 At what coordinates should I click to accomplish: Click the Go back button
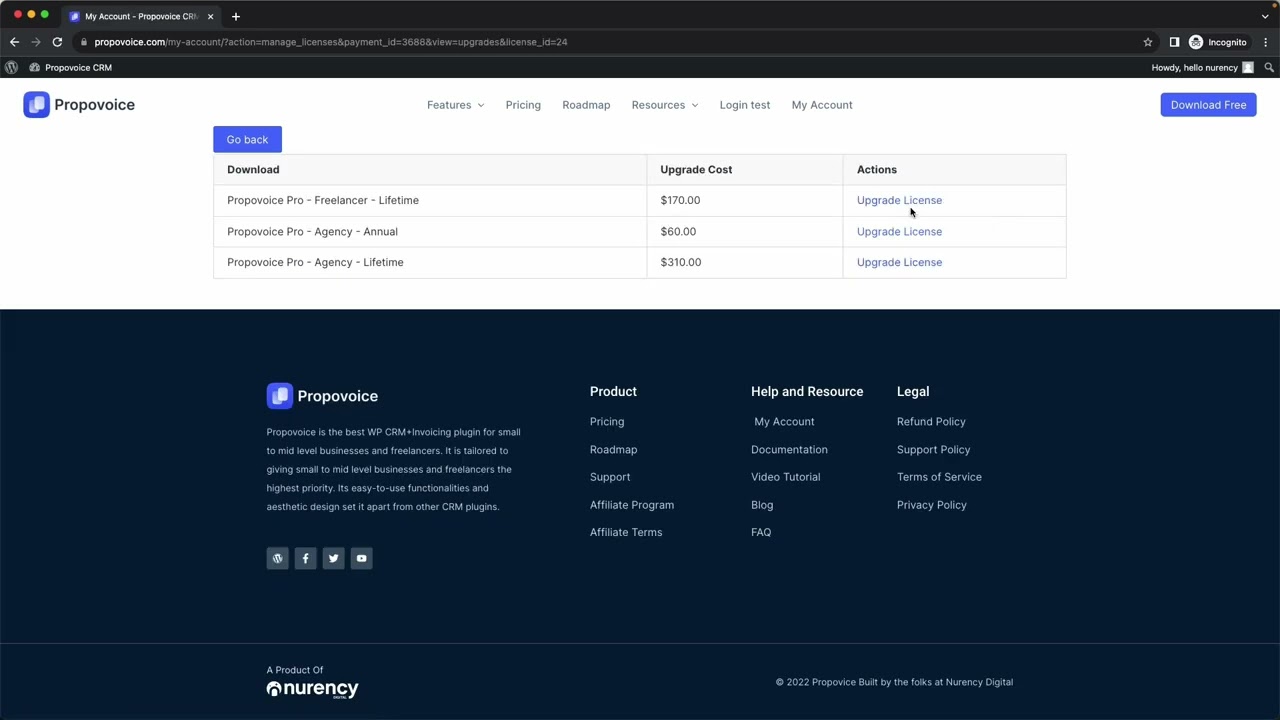pos(247,139)
